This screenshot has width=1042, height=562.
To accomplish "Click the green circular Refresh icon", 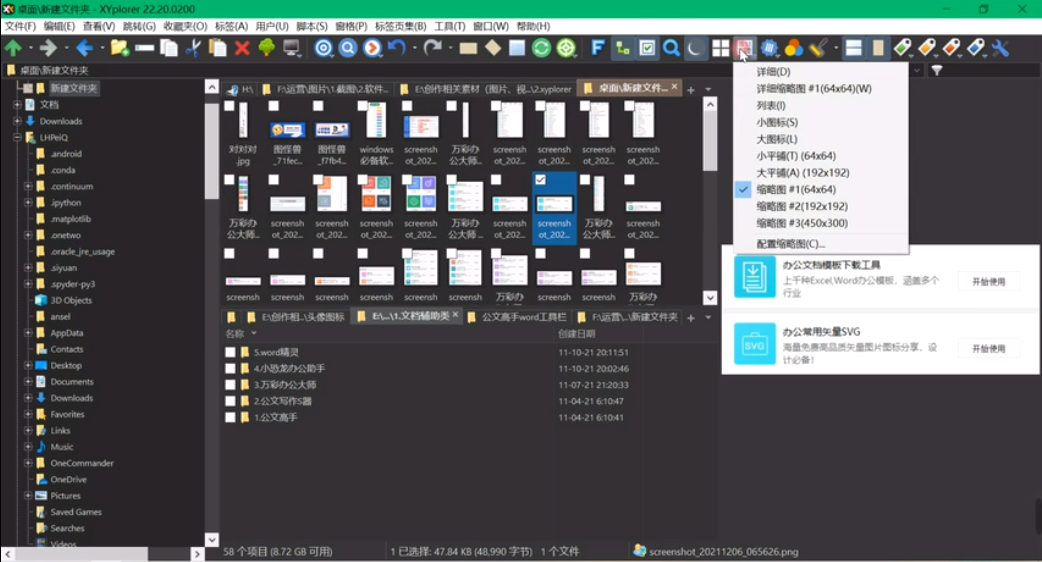I will click(x=541, y=48).
